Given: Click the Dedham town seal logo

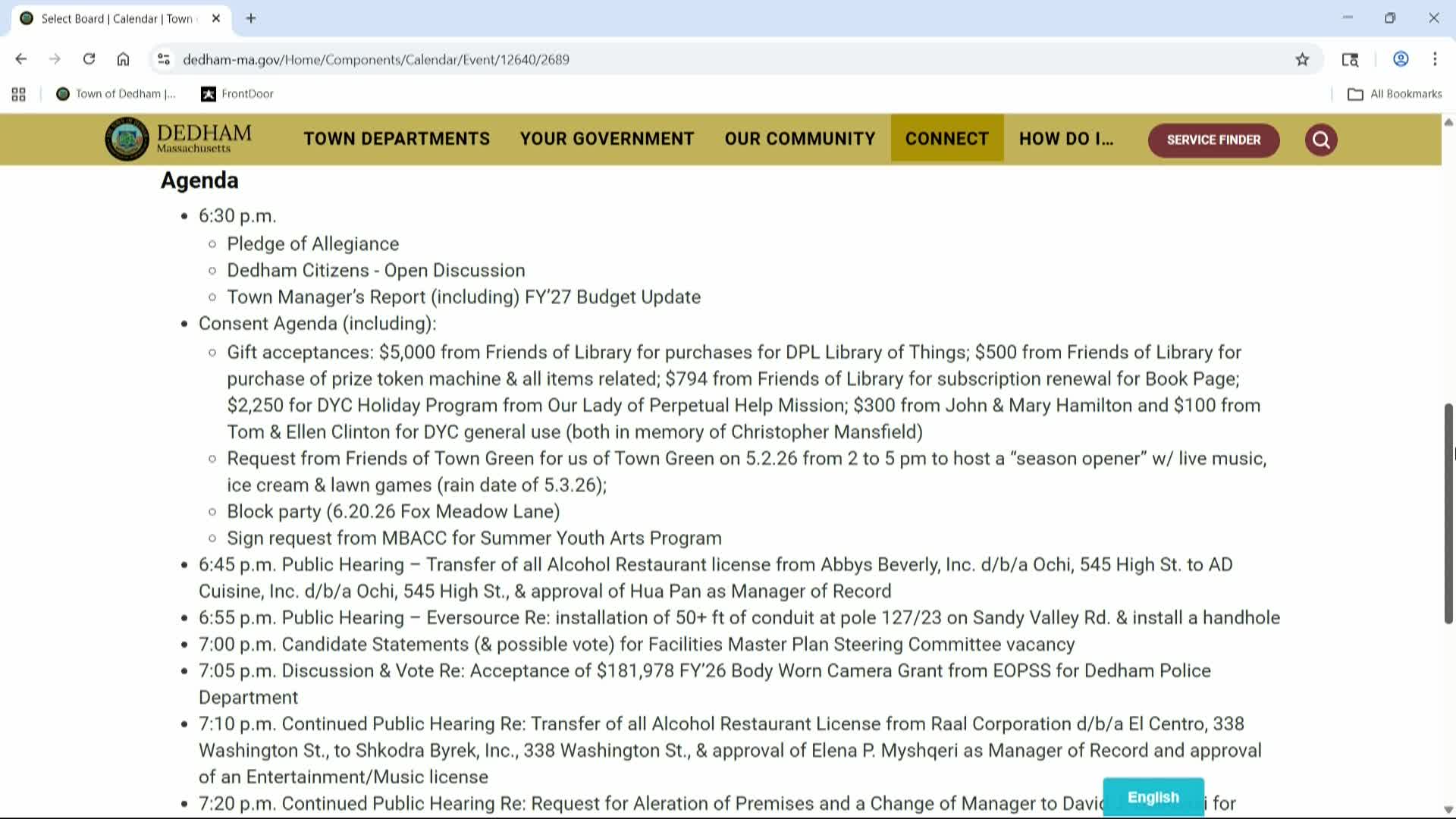Looking at the screenshot, I should coord(127,139).
